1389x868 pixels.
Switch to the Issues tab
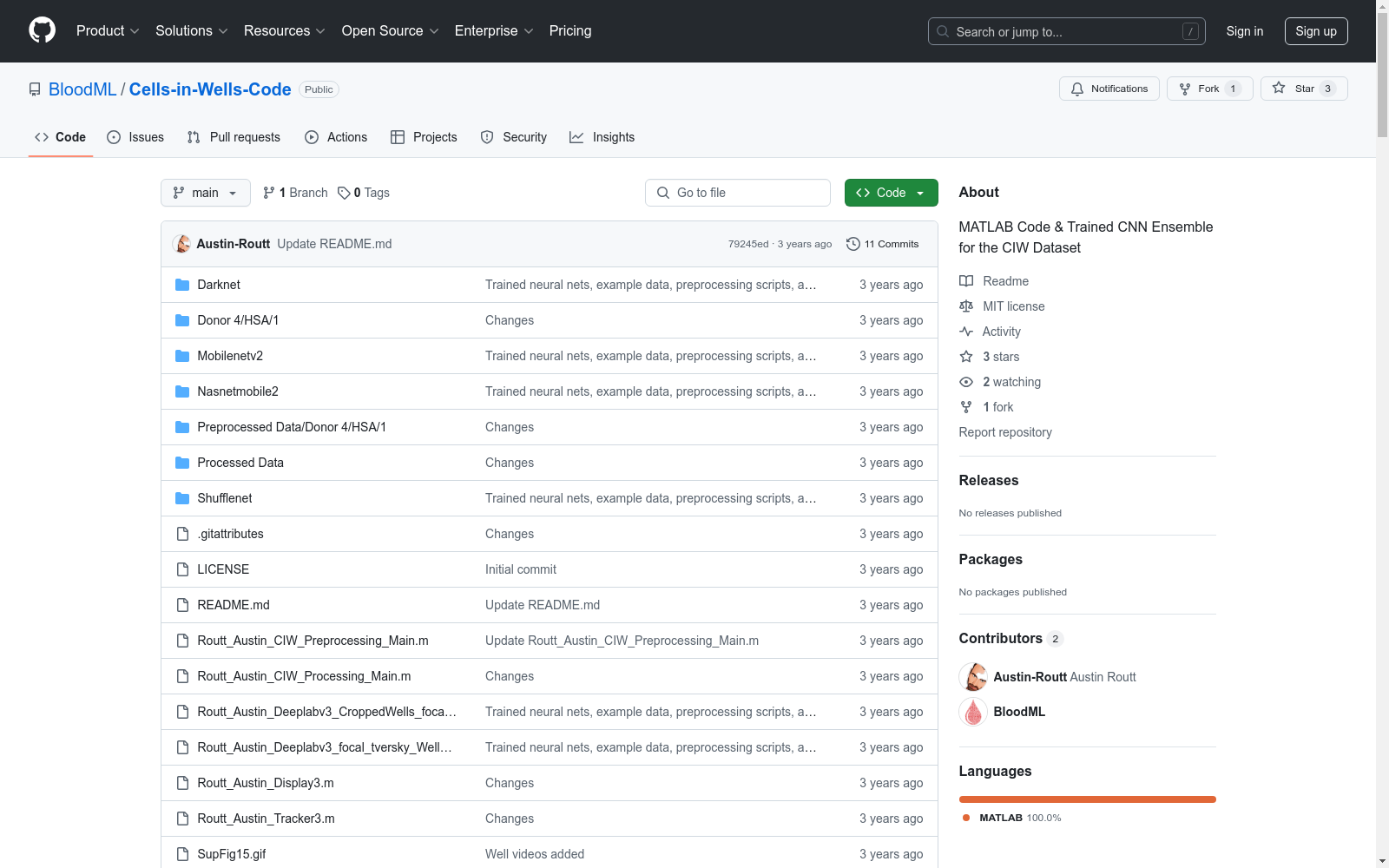[x=135, y=137]
